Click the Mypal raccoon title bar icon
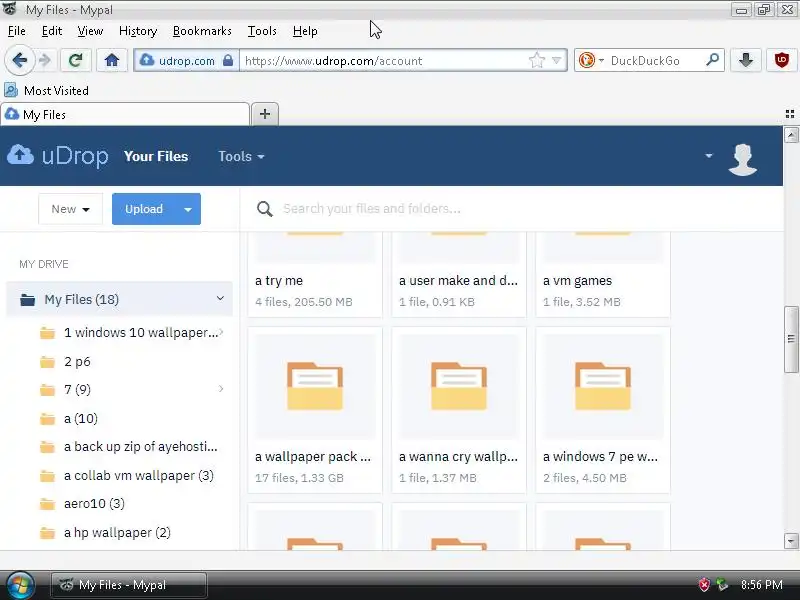Screen dimensions: 800x600 coord(10,9)
